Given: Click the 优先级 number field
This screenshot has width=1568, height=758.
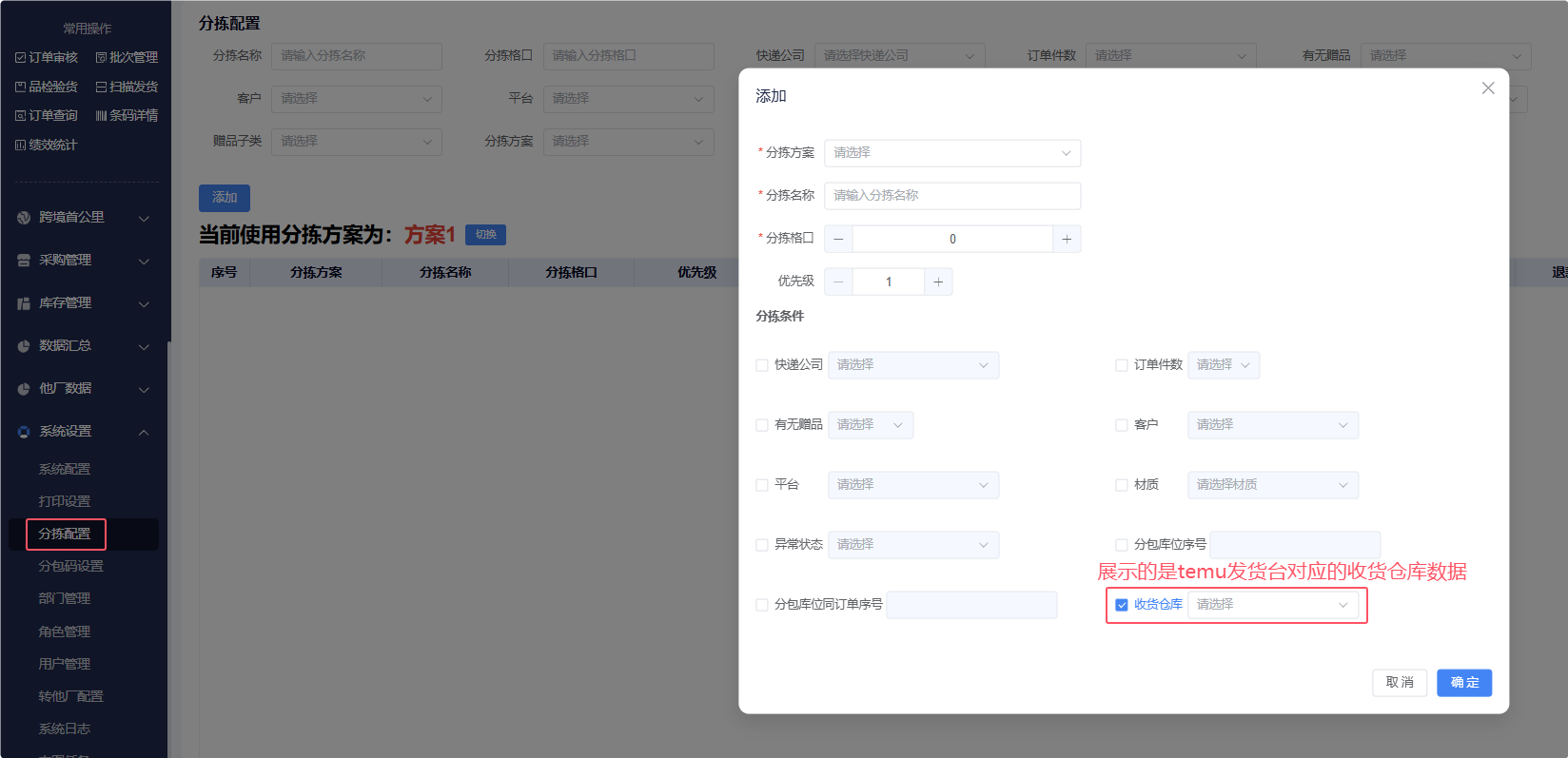Looking at the screenshot, I should click(889, 282).
